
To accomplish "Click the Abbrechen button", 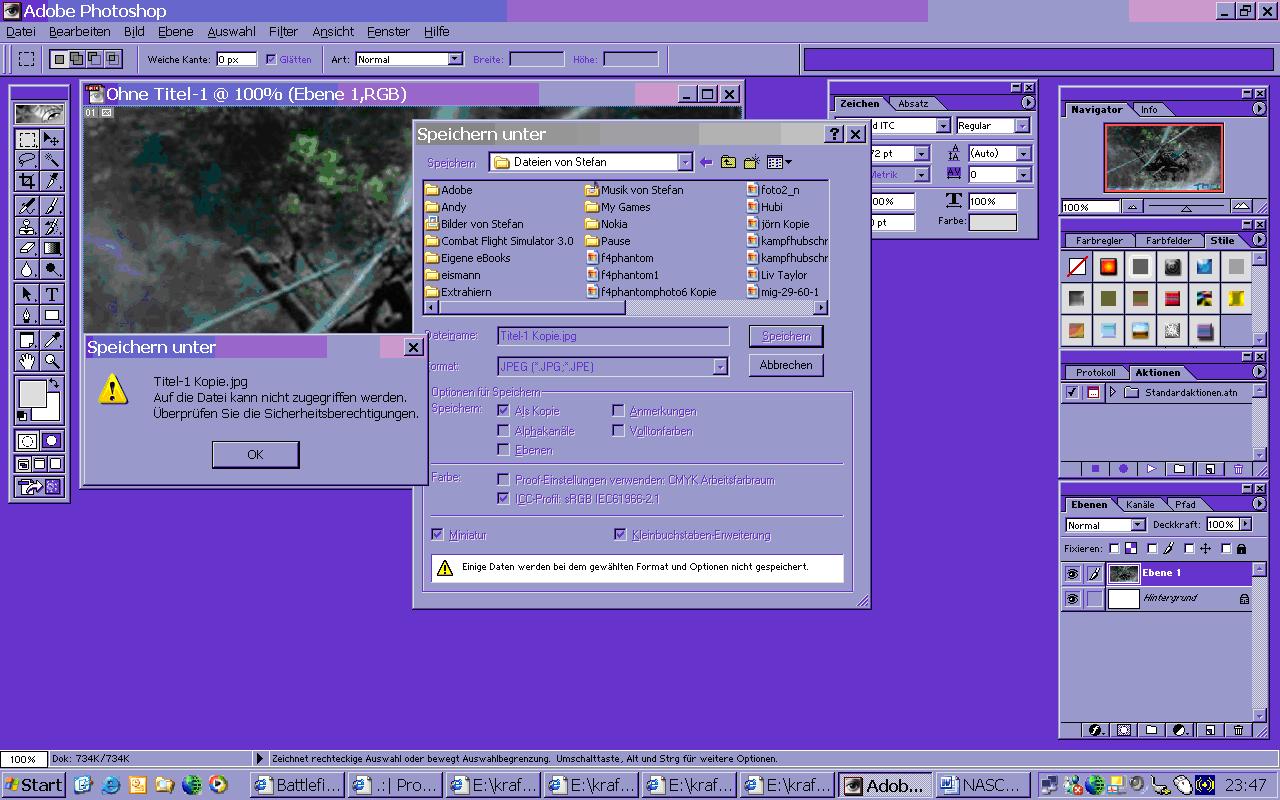I will [786, 365].
